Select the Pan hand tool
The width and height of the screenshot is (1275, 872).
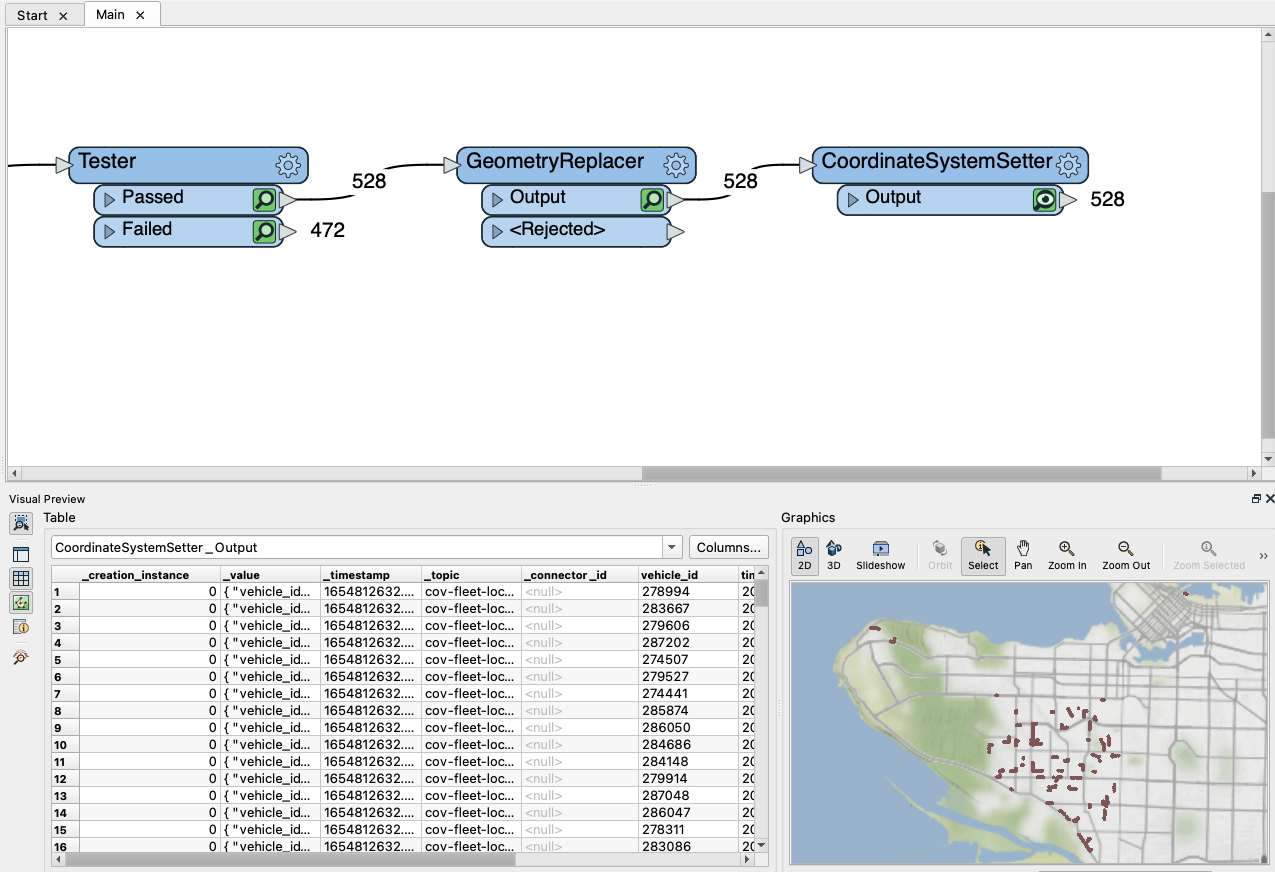pos(1023,556)
